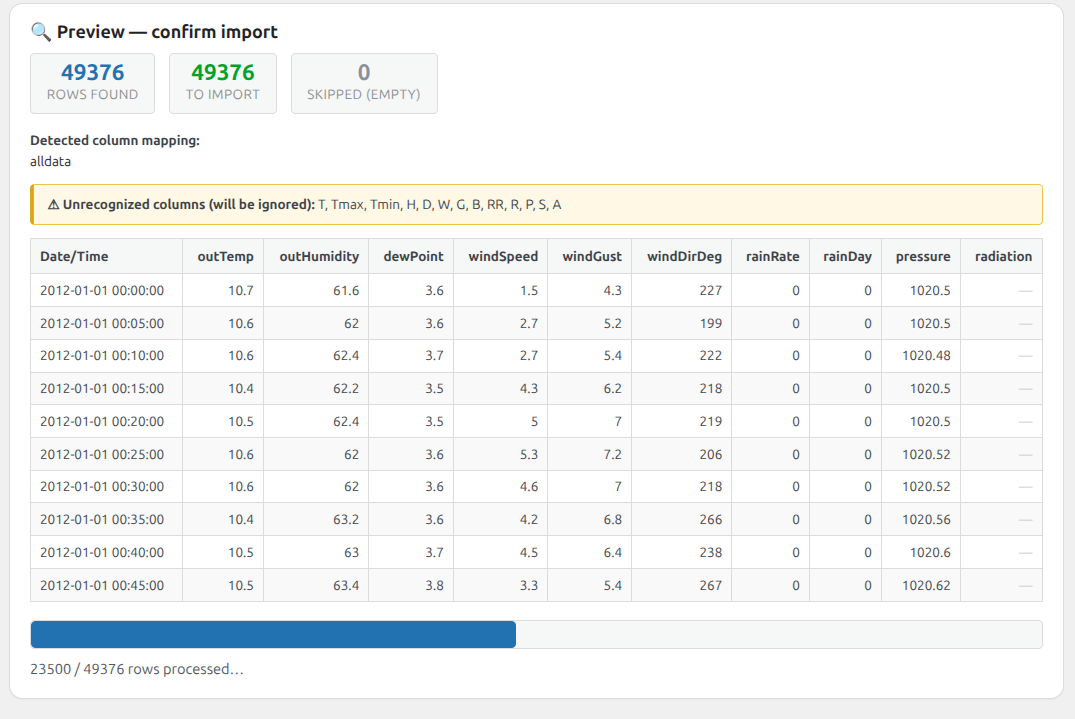Click the windGust value 6.4
This screenshot has height=719, width=1075.
pos(612,552)
